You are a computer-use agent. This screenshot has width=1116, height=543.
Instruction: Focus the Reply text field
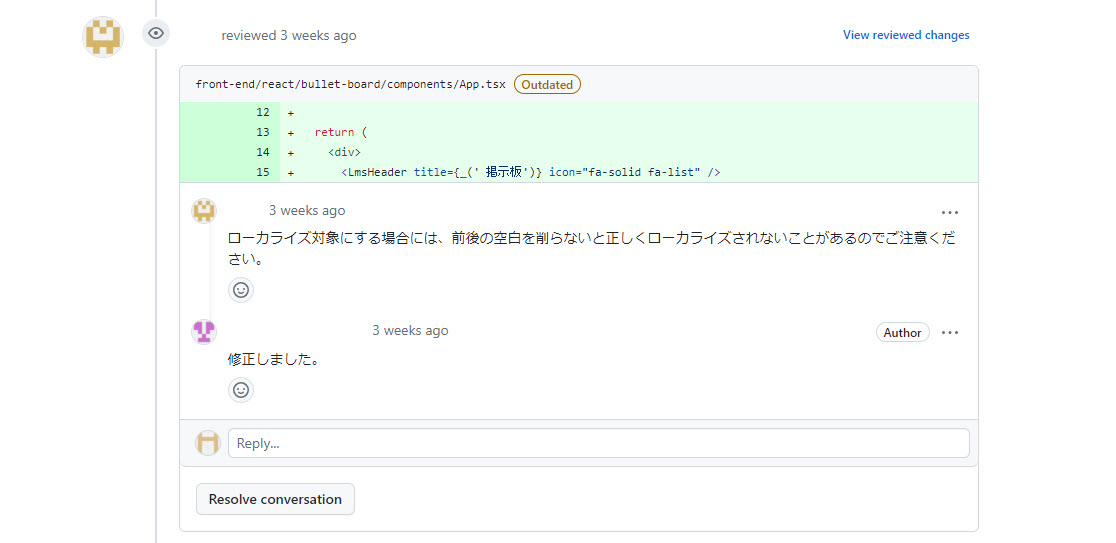tap(598, 443)
